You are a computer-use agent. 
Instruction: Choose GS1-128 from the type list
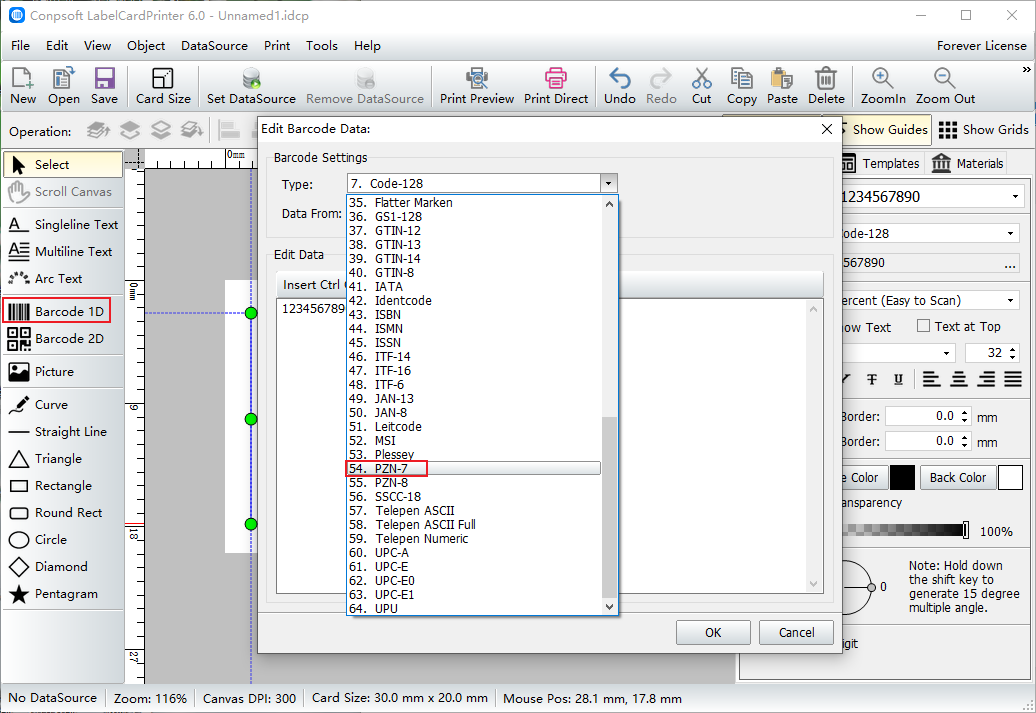(x=474, y=217)
